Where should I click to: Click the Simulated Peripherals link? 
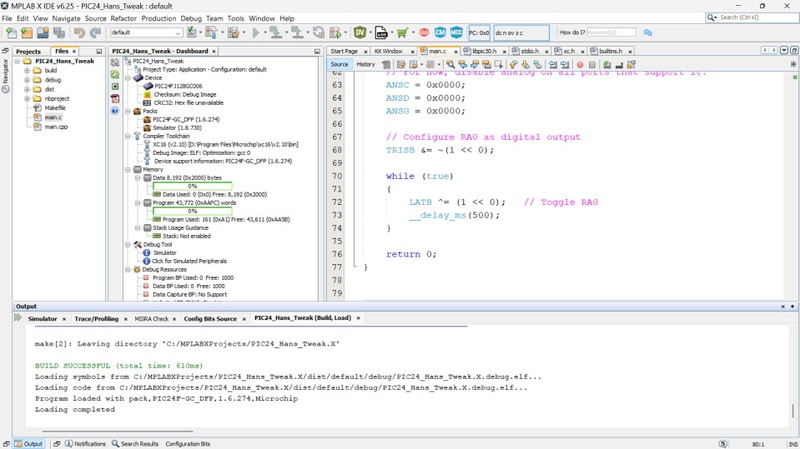[x=189, y=261]
